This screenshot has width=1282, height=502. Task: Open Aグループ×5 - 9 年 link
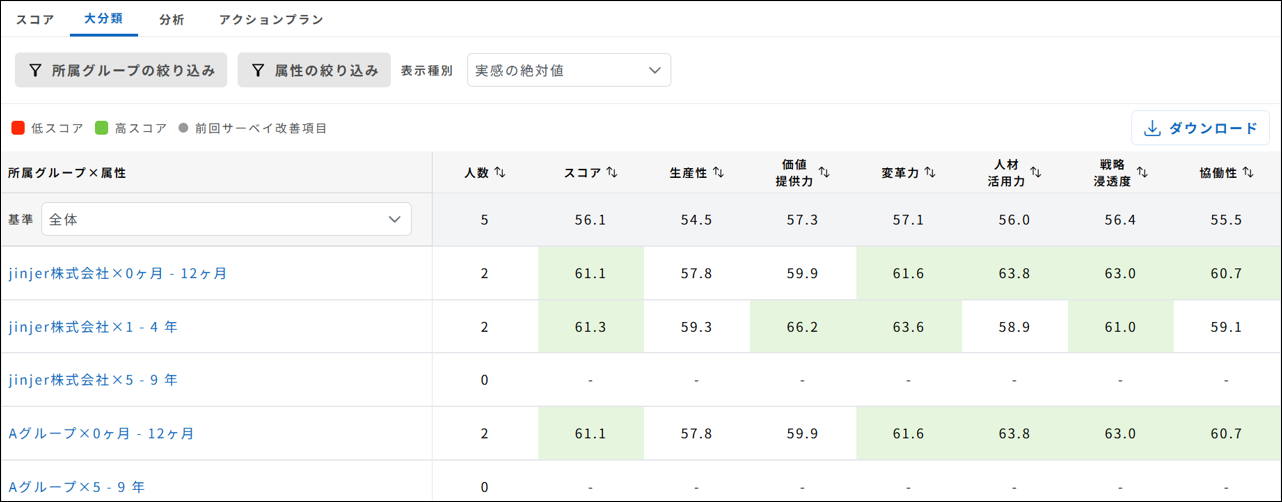pos(76,487)
